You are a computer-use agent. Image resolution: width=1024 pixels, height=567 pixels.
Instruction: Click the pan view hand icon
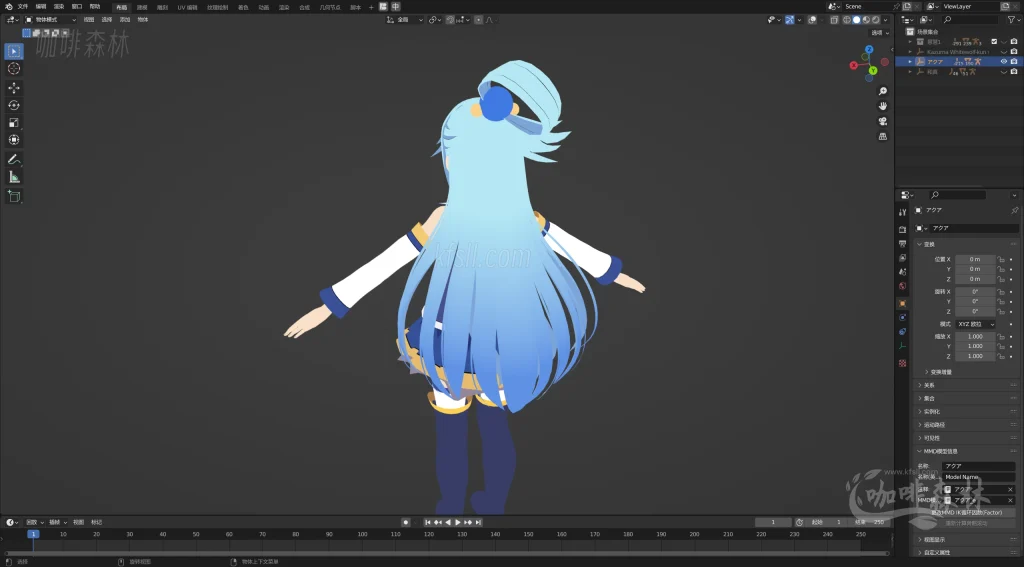pos(882,106)
